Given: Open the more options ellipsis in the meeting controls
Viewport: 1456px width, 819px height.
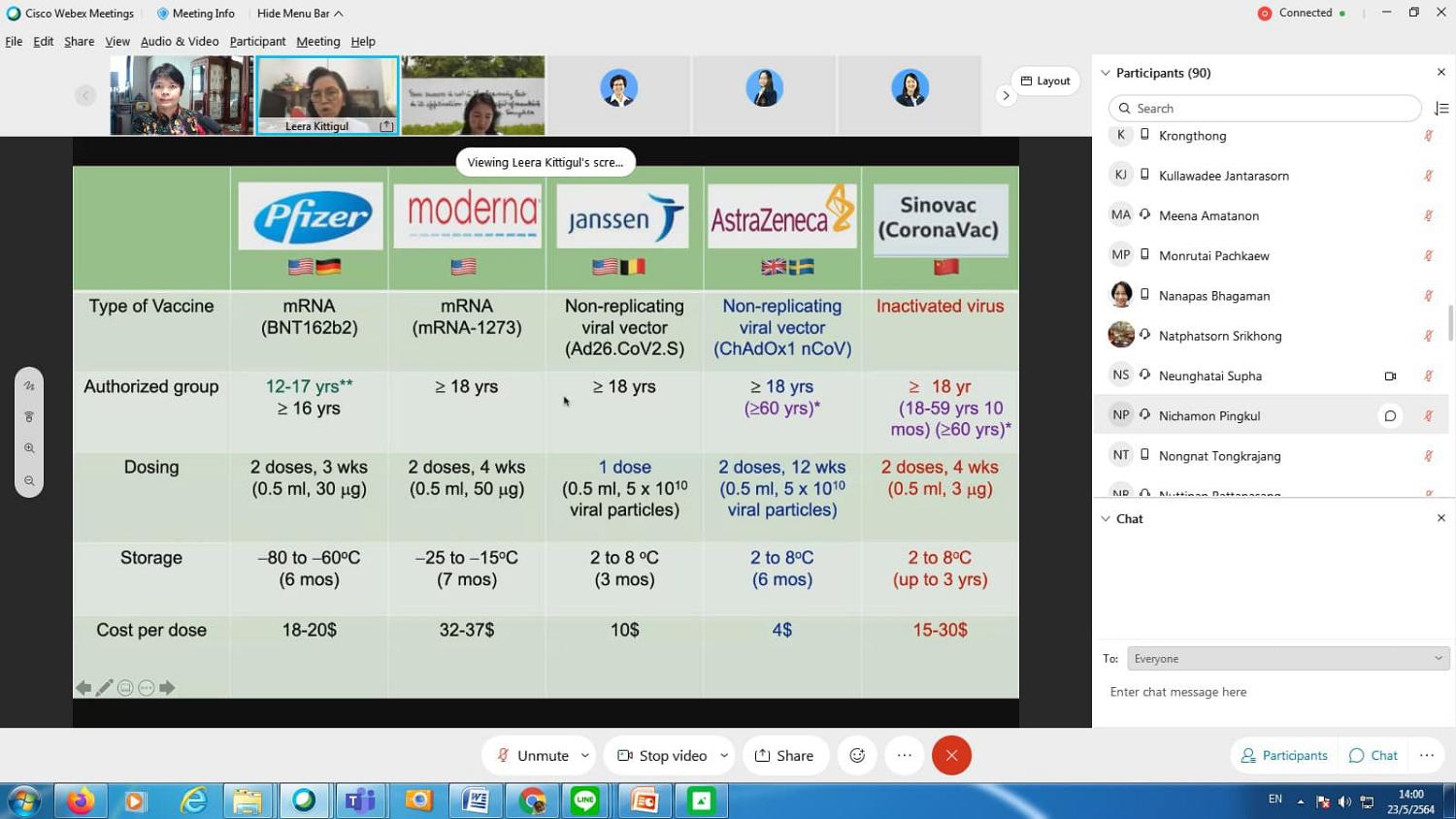Looking at the screenshot, I should click(x=905, y=755).
